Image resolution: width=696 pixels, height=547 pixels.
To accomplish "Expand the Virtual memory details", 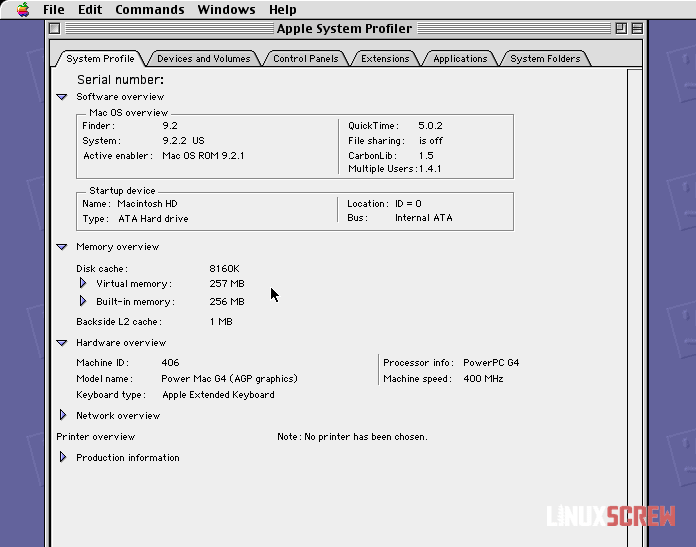I will click(x=83, y=283).
